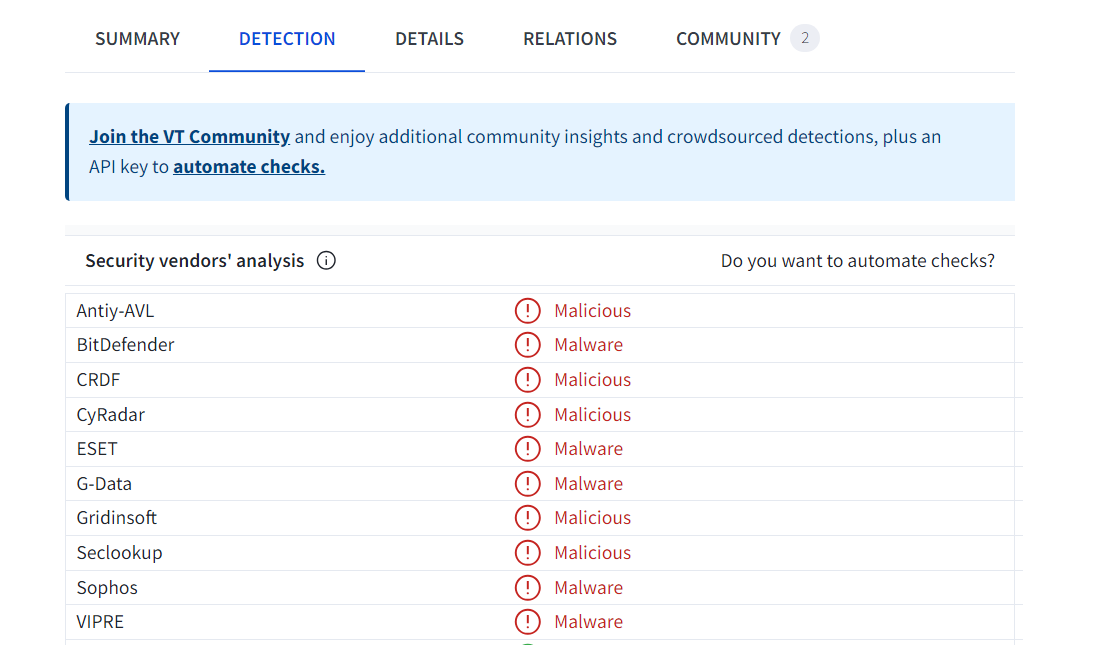Click the warning icon in CyRadar row
This screenshot has height=645, width=1096.
pyautogui.click(x=527, y=415)
